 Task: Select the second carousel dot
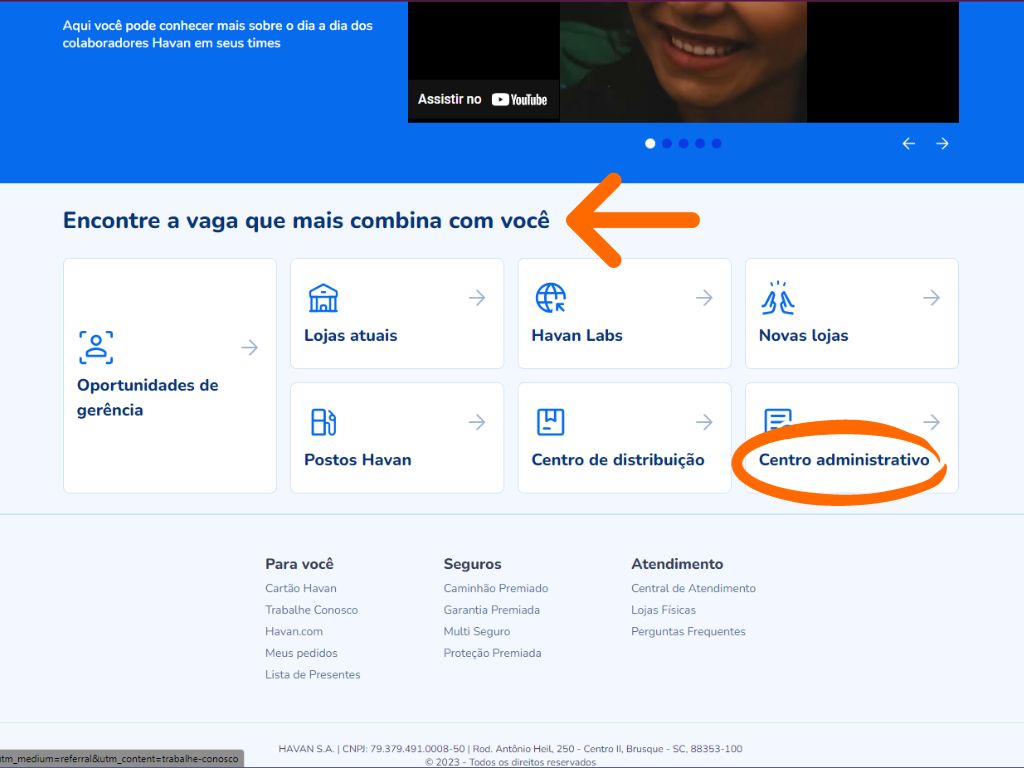[x=667, y=144]
